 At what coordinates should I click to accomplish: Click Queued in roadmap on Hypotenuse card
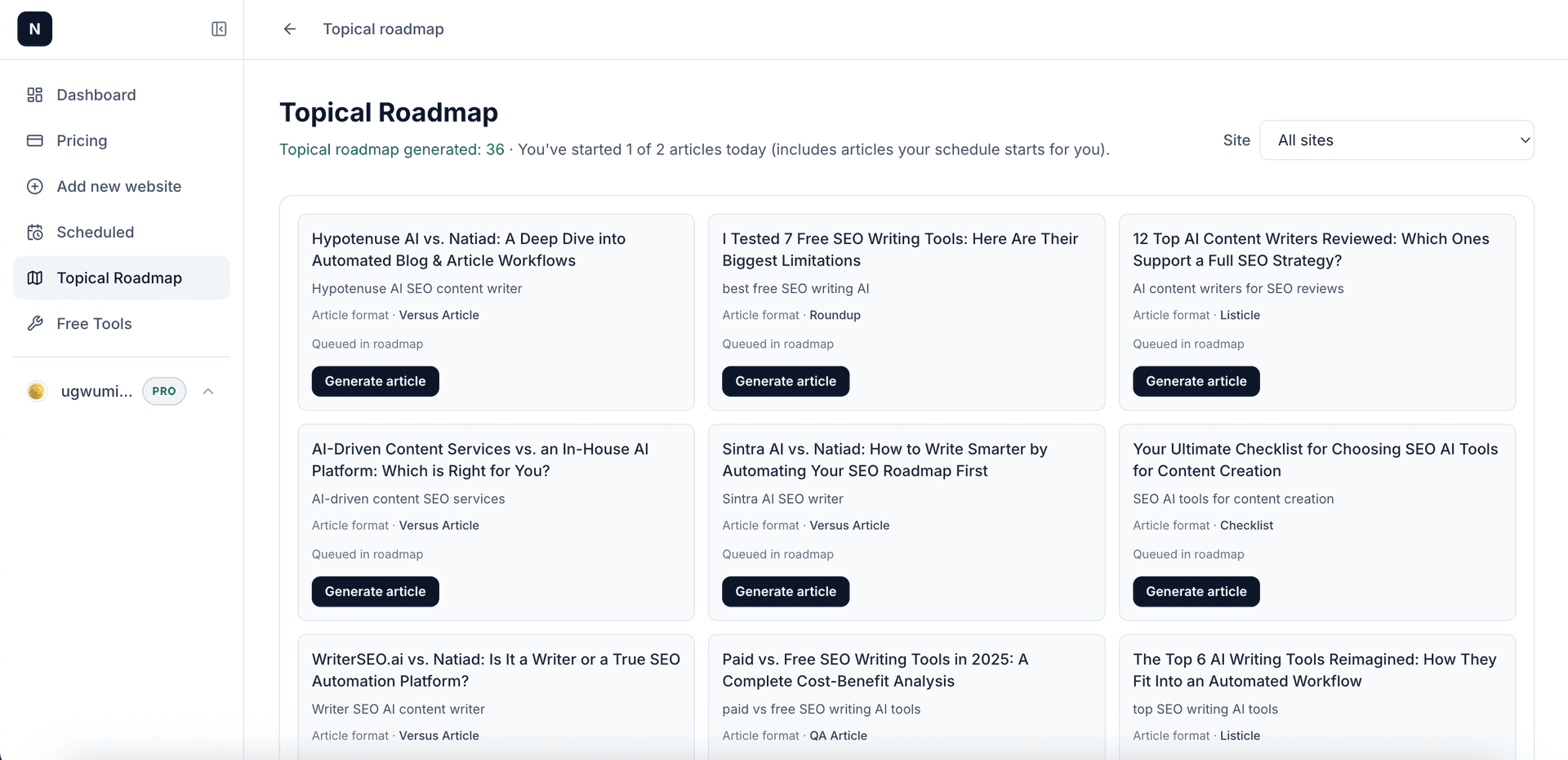(367, 344)
